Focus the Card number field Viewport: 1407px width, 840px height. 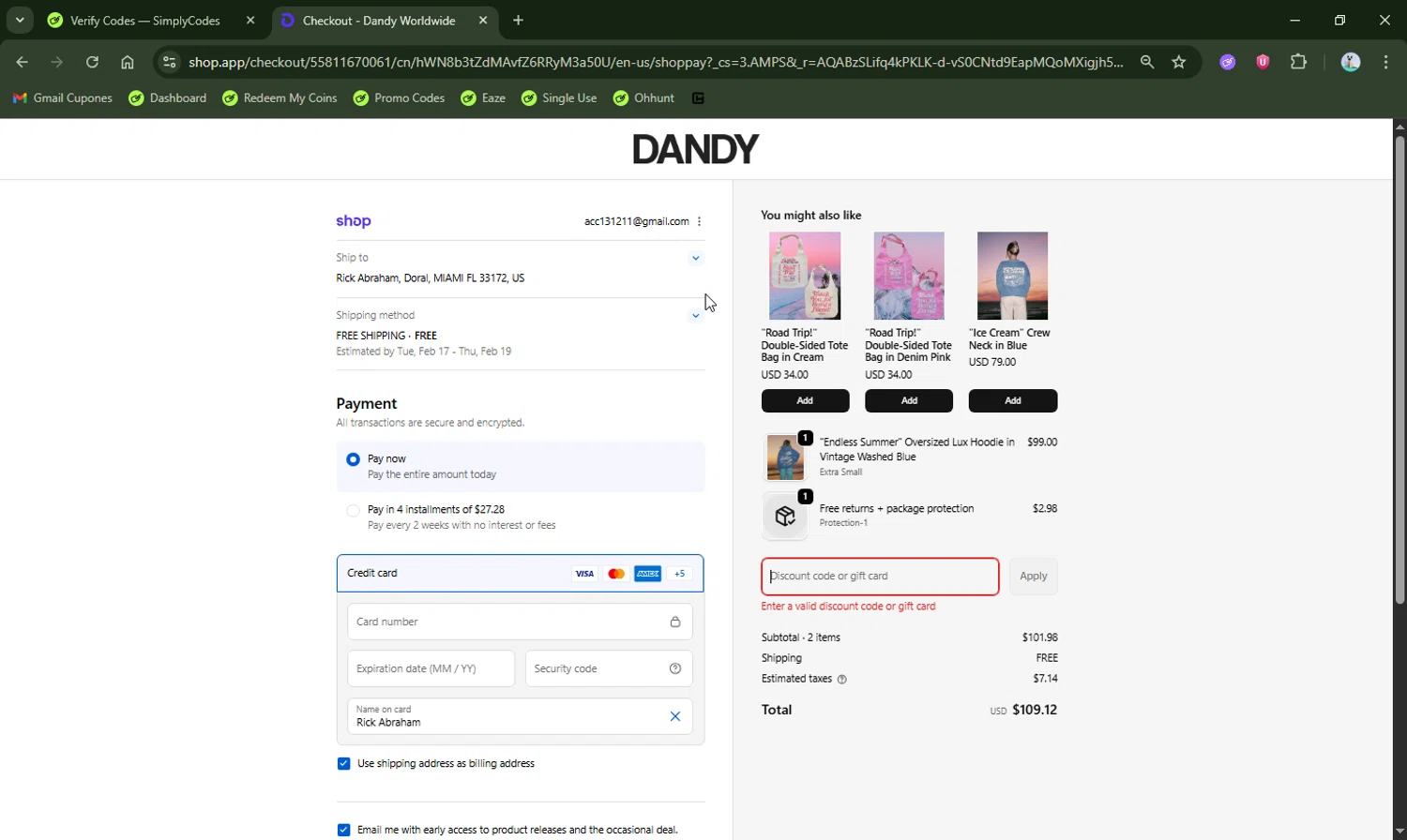point(520,622)
